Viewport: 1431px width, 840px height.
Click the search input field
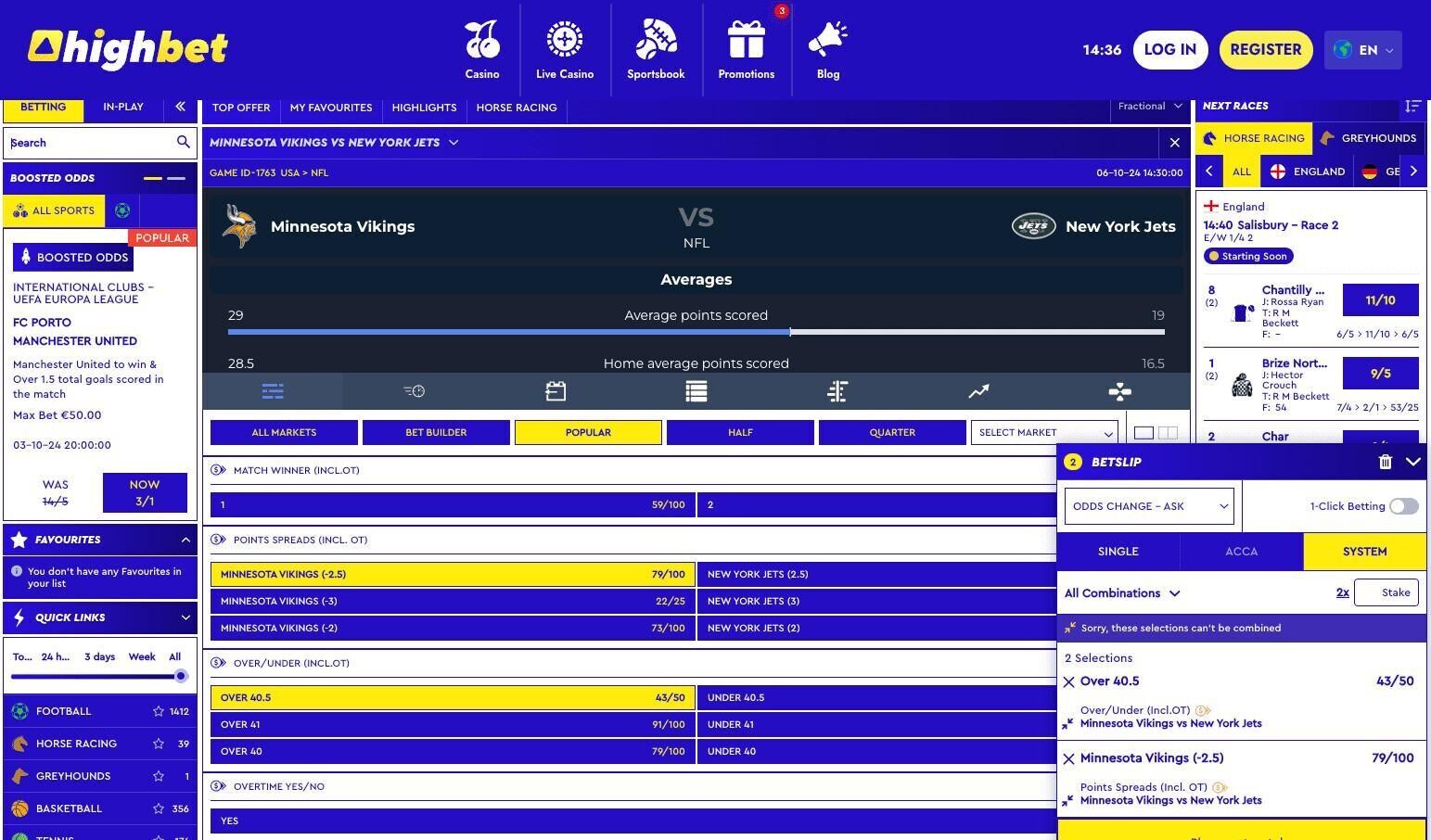[x=90, y=143]
